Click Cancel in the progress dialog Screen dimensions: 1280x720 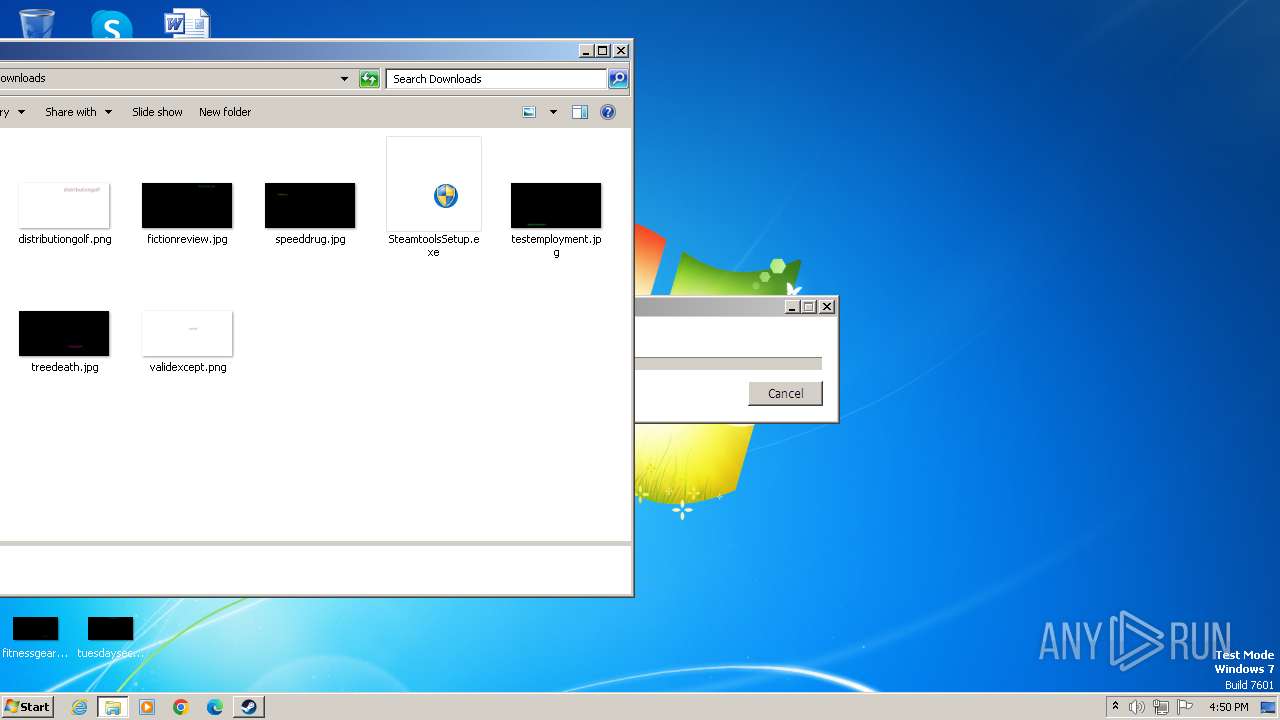tap(785, 393)
